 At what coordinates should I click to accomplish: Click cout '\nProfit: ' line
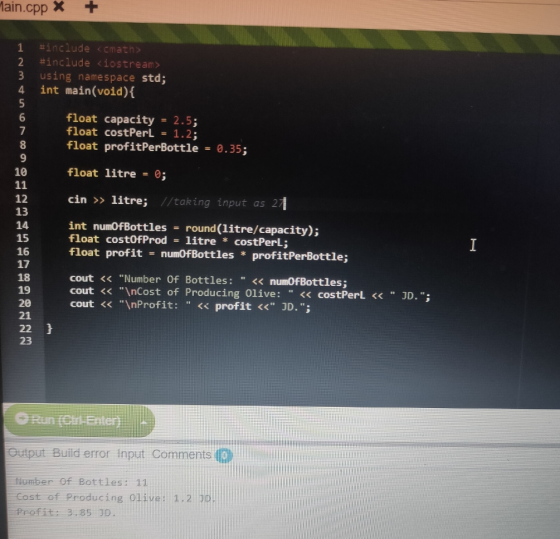point(190,305)
